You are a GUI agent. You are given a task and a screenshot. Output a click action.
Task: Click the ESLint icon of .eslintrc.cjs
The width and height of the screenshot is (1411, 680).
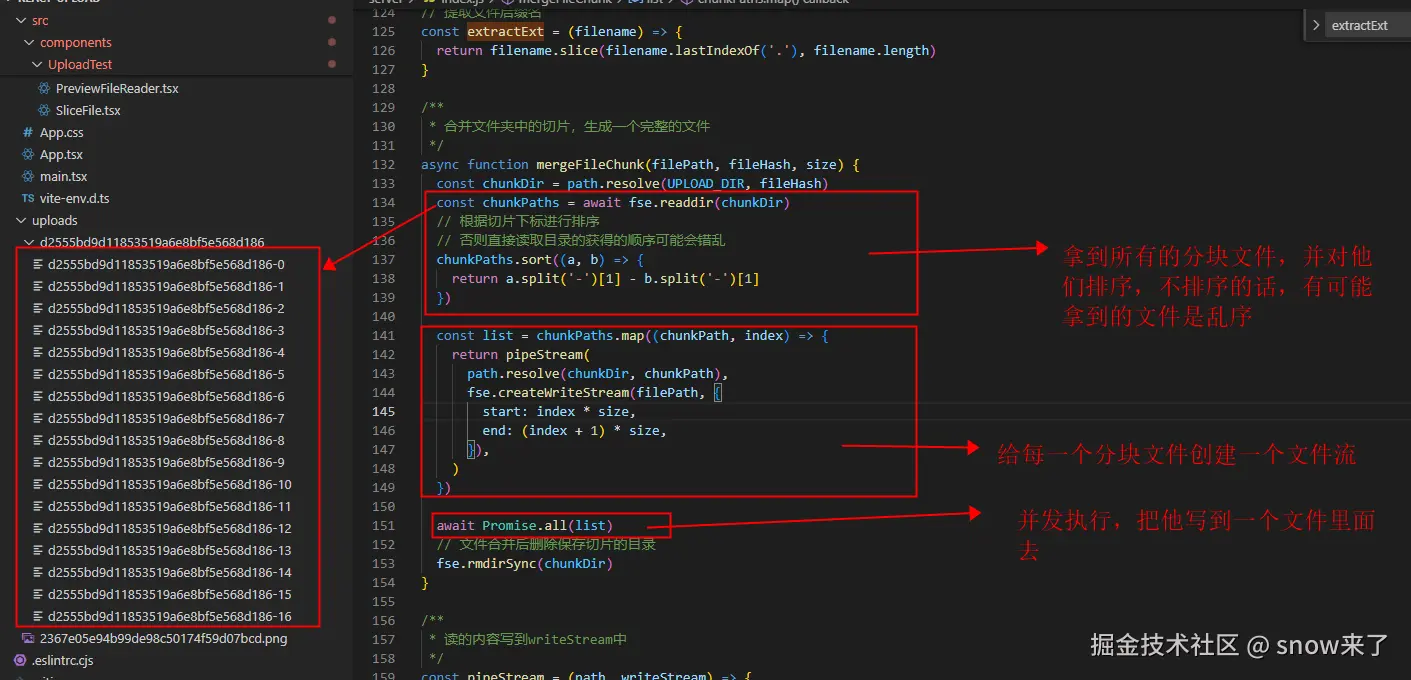(x=20, y=660)
